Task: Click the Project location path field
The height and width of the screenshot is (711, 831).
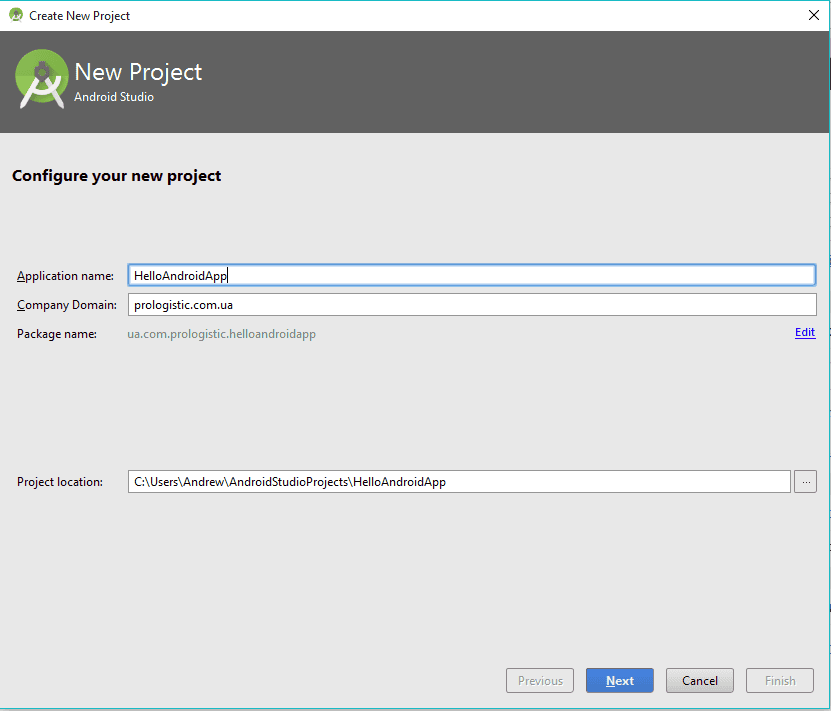Action: [x=459, y=482]
